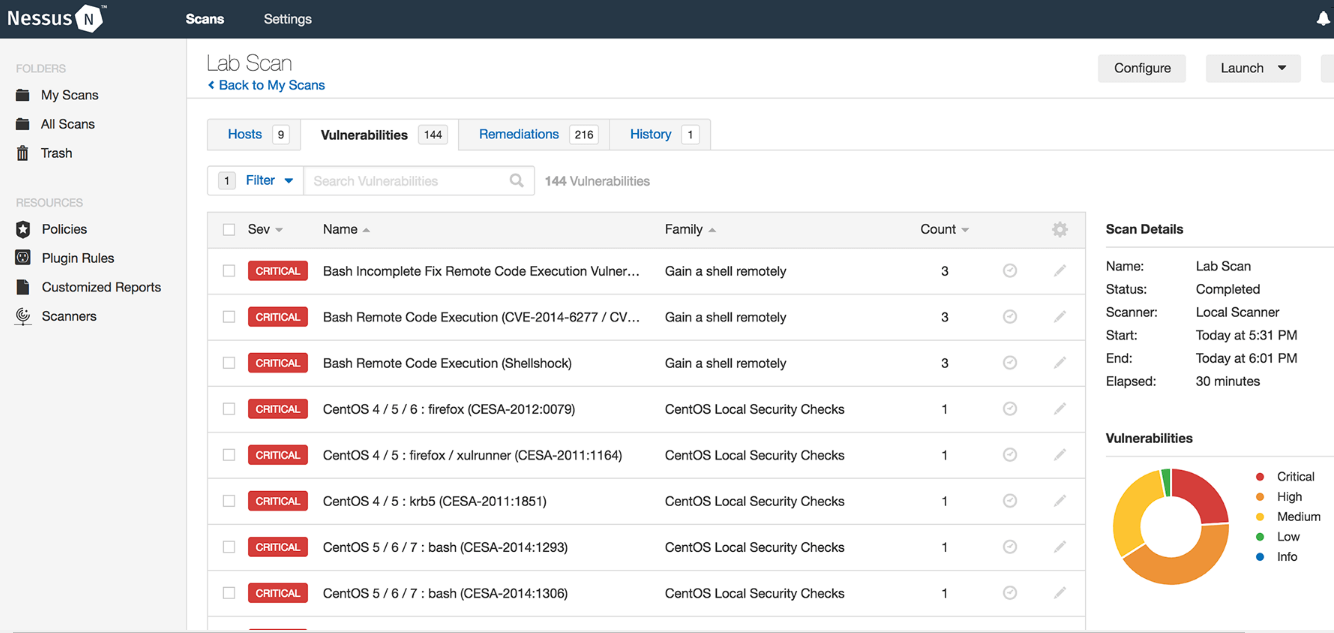Check the bash CESA-2014:1293 row checkbox
The height and width of the screenshot is (633, 1334).
[x=229, y=547]
